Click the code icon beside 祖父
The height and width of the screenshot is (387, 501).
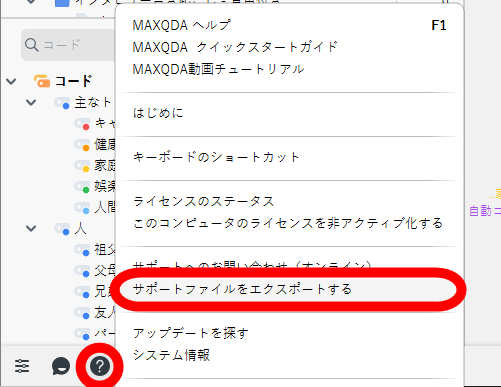pyautogui.click(x=82, y=250)
